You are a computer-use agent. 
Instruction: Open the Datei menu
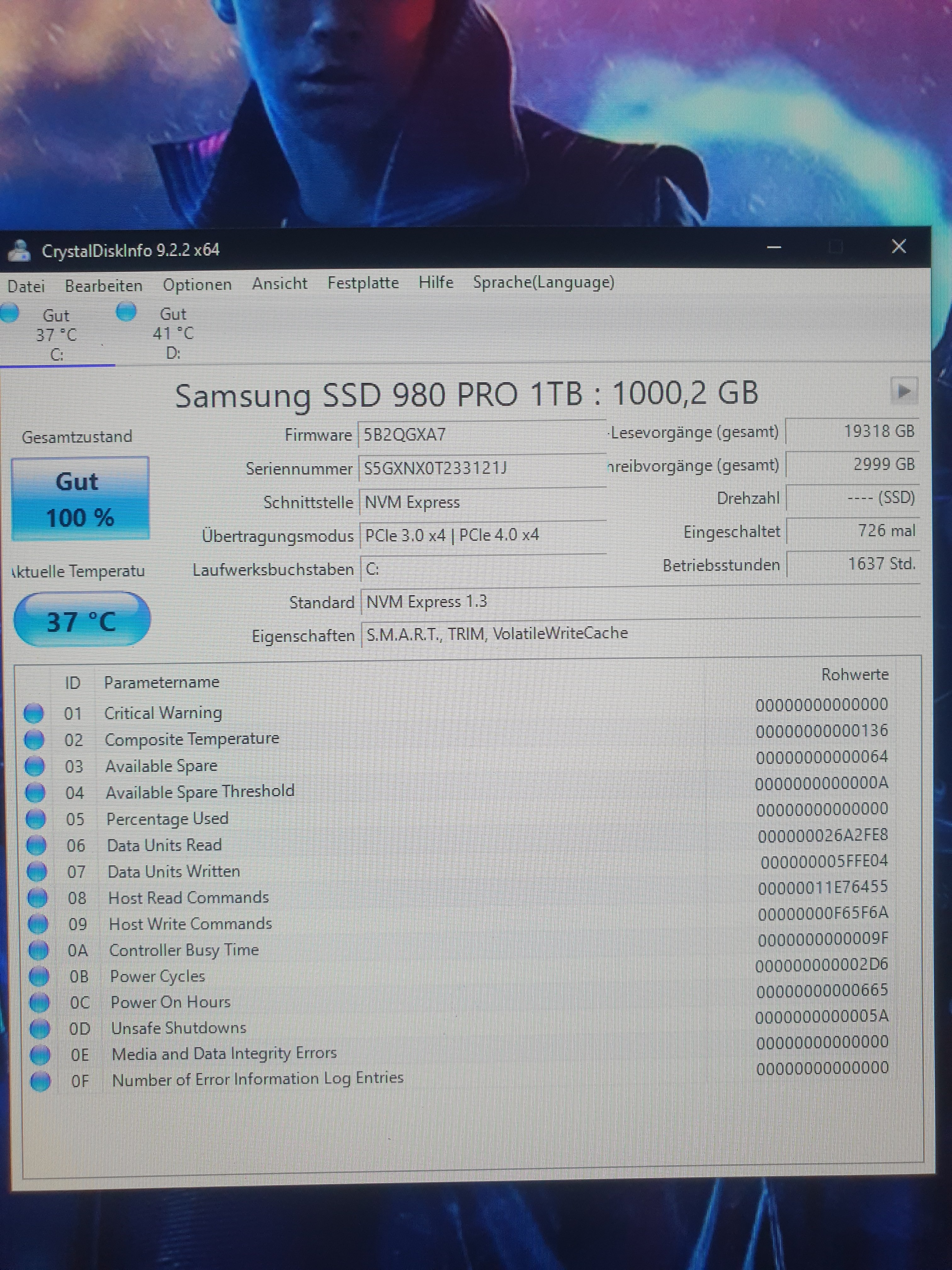(x=26, y=286)
